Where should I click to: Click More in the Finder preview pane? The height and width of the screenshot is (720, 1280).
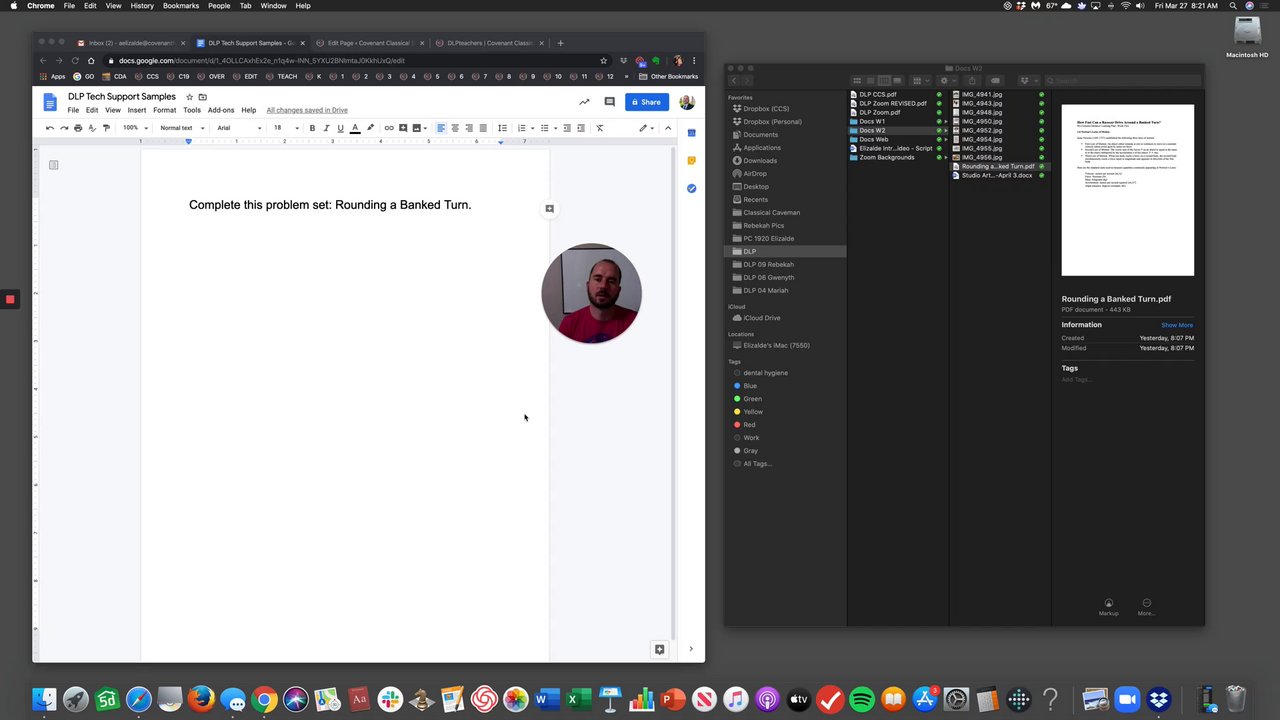[1146, 607]
